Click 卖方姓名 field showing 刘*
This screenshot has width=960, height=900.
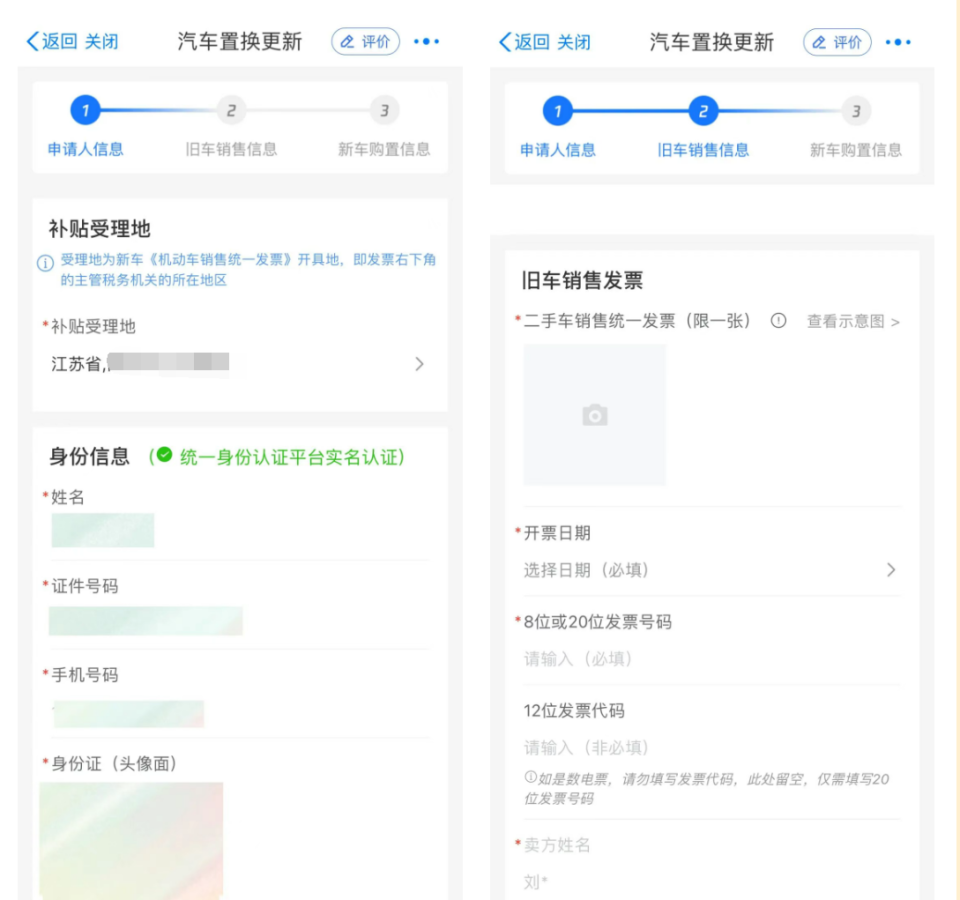coord(711,882)
